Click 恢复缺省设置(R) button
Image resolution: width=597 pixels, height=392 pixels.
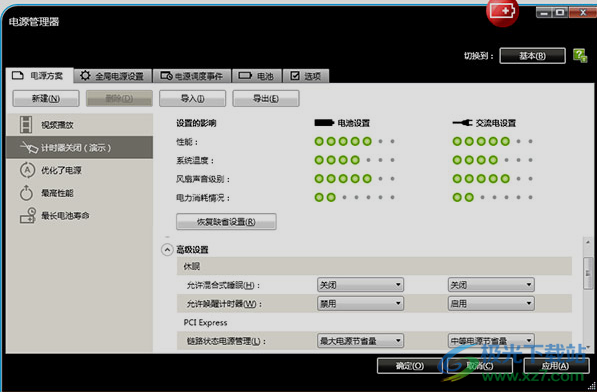pos(226,221)
